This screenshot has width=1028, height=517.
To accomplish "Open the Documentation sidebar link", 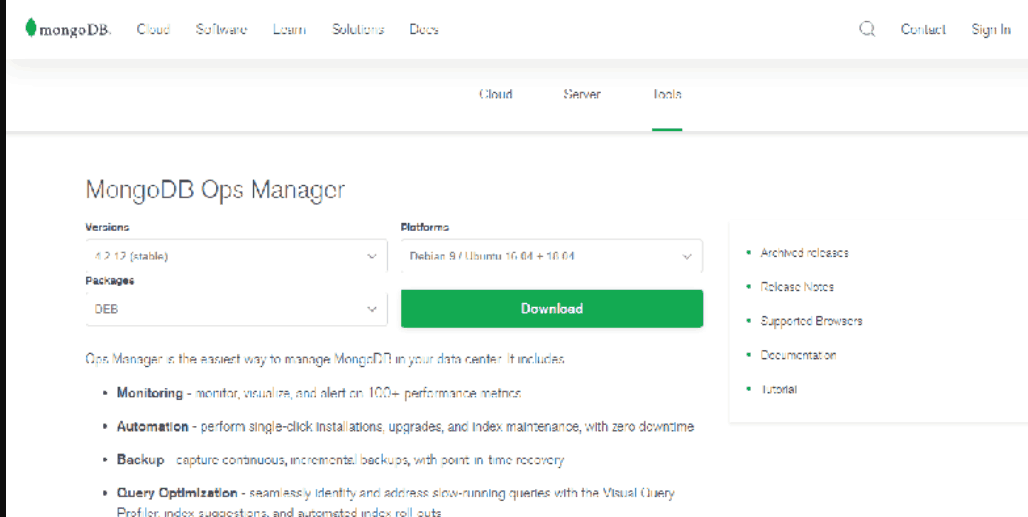I will (798, 355).
